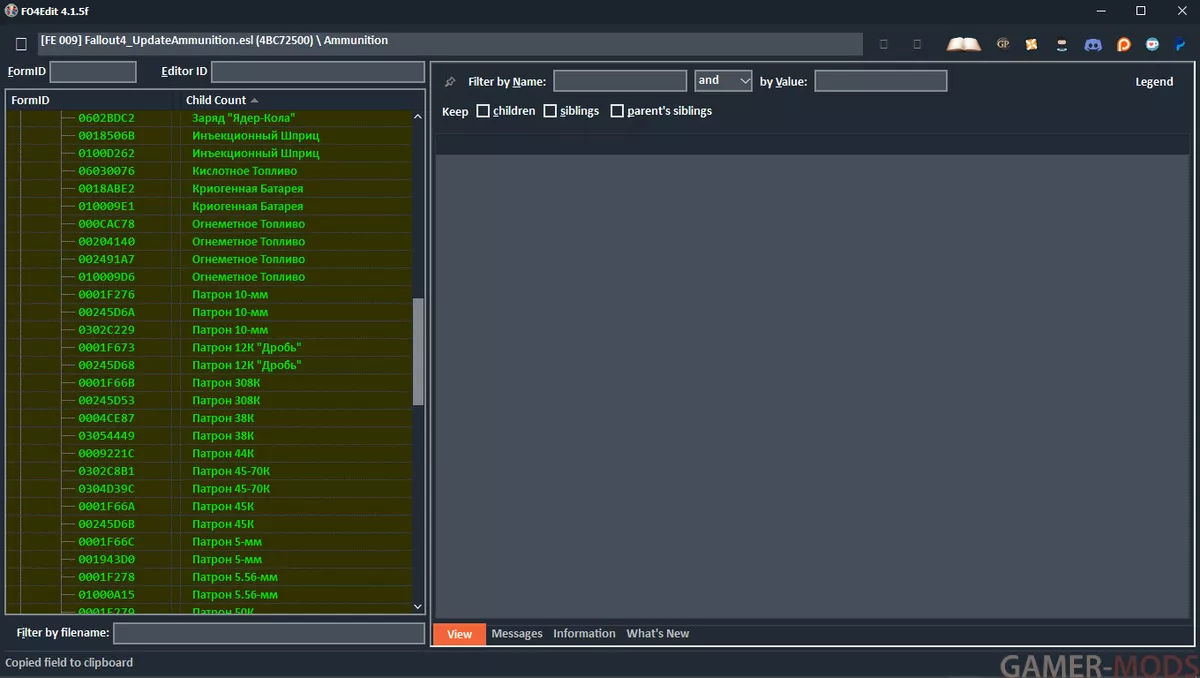The height and width of the screenshot is (678, 1200).
Task: Open the PayPal icon
Action: coord(1181,44)
